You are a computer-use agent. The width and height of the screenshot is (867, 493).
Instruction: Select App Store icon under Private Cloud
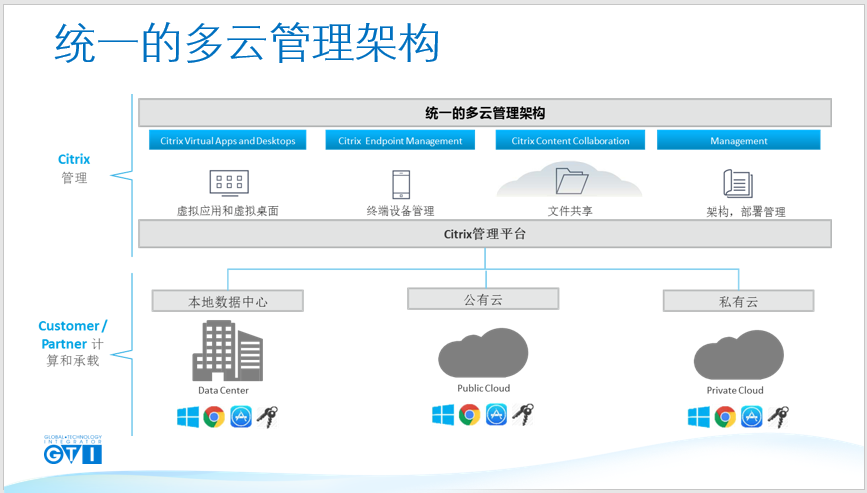coord(752,417)
